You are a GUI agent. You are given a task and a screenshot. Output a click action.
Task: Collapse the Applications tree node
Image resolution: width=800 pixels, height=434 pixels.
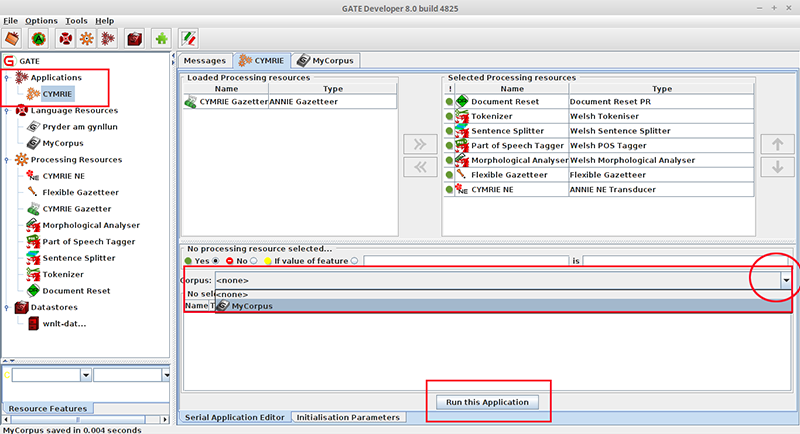click(7, 78)
